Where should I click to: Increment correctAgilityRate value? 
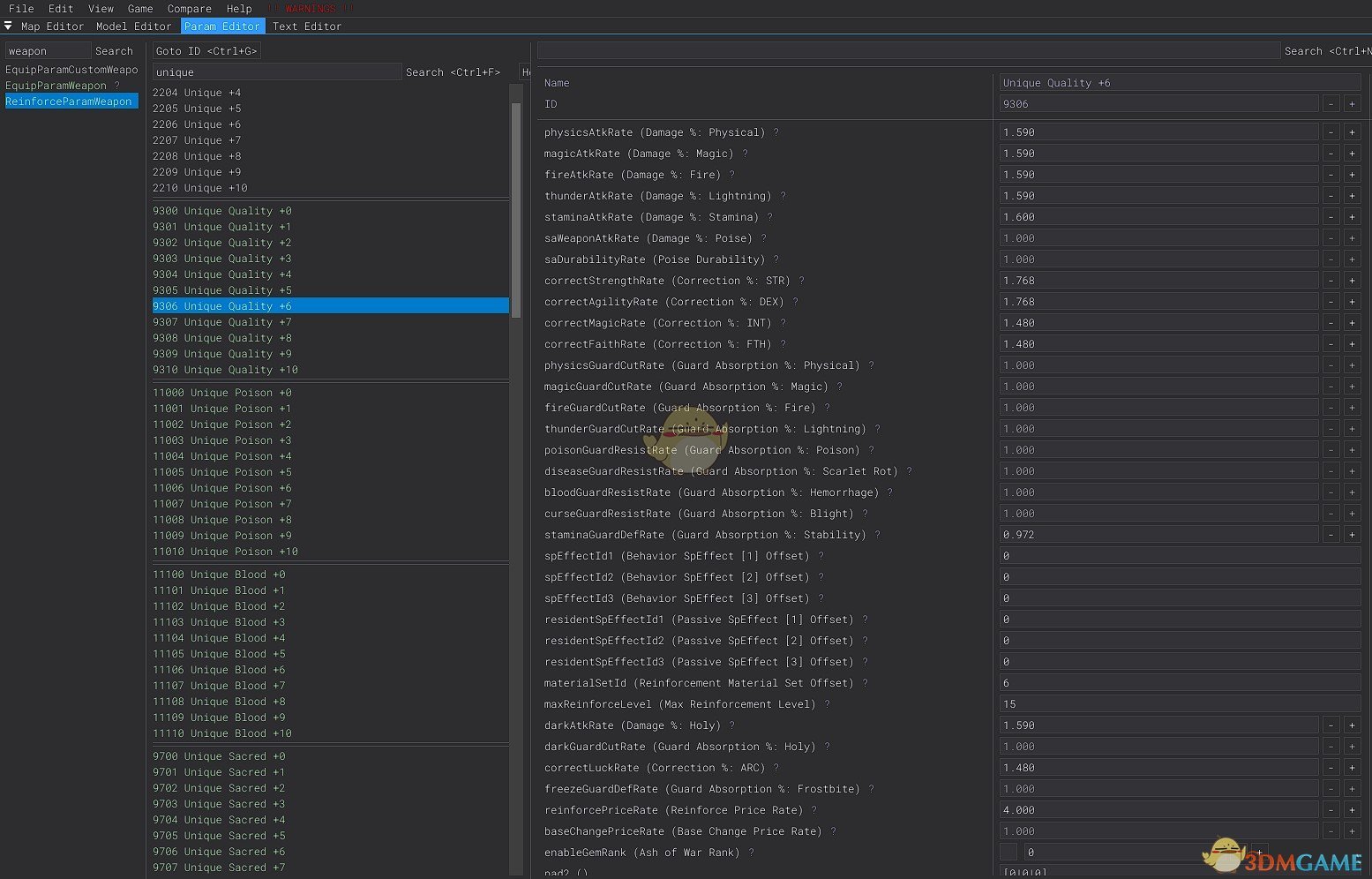coord(1352,302)
